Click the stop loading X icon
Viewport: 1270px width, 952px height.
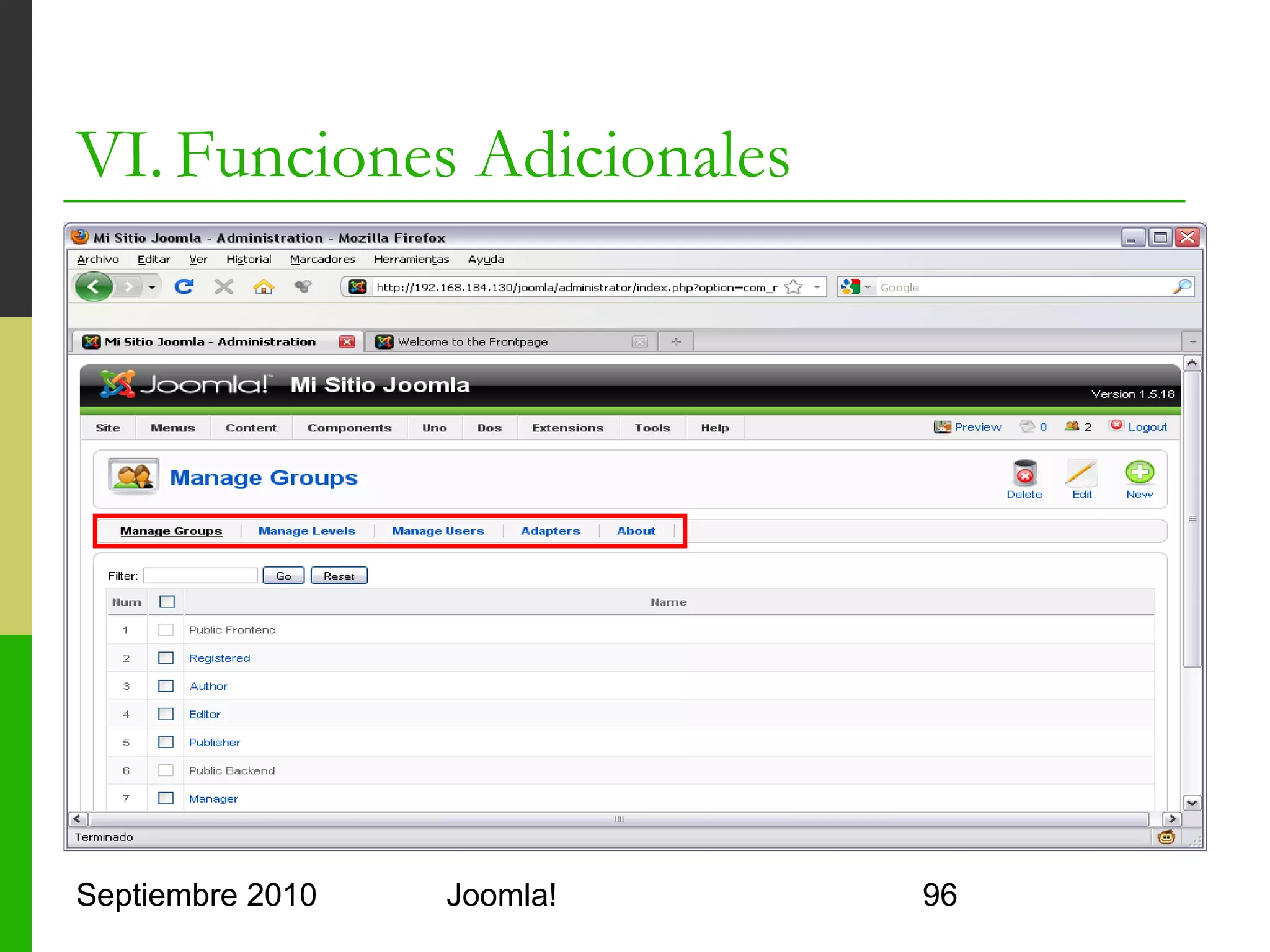[223, 286]
